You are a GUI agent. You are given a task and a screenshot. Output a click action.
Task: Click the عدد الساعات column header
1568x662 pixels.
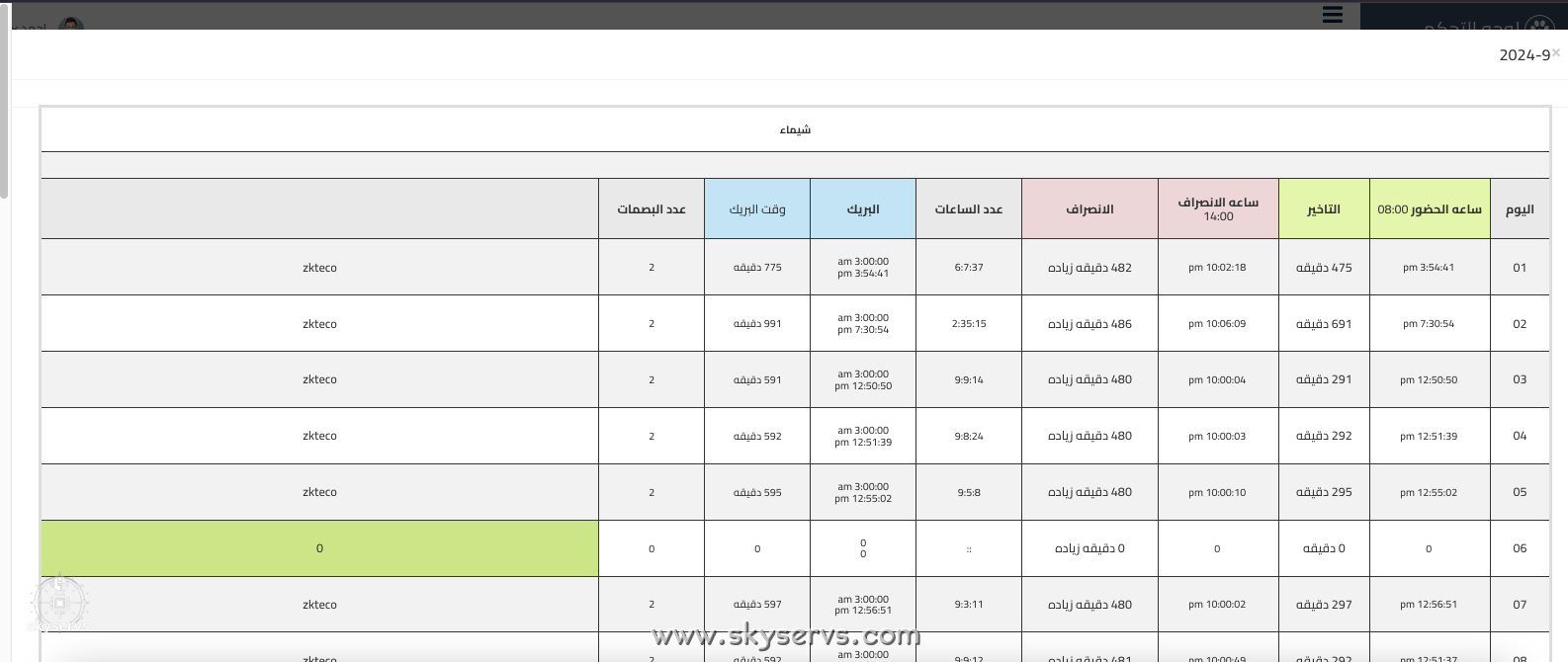tap(969, 209)
